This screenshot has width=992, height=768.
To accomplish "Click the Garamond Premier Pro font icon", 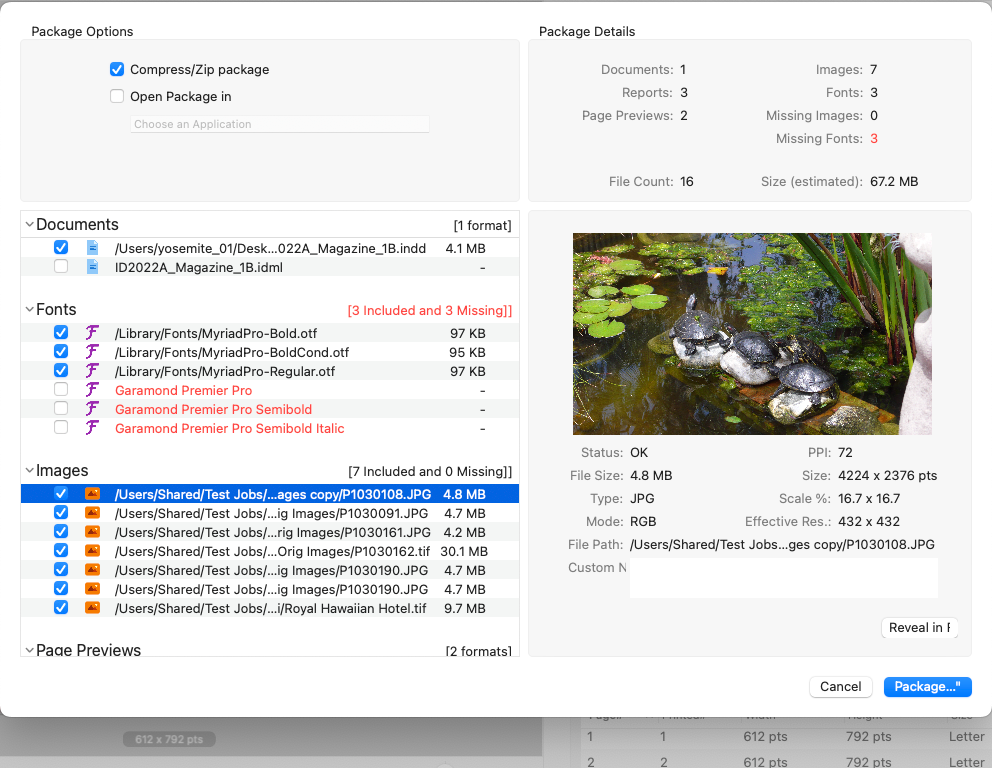I will tap(92, 390).
